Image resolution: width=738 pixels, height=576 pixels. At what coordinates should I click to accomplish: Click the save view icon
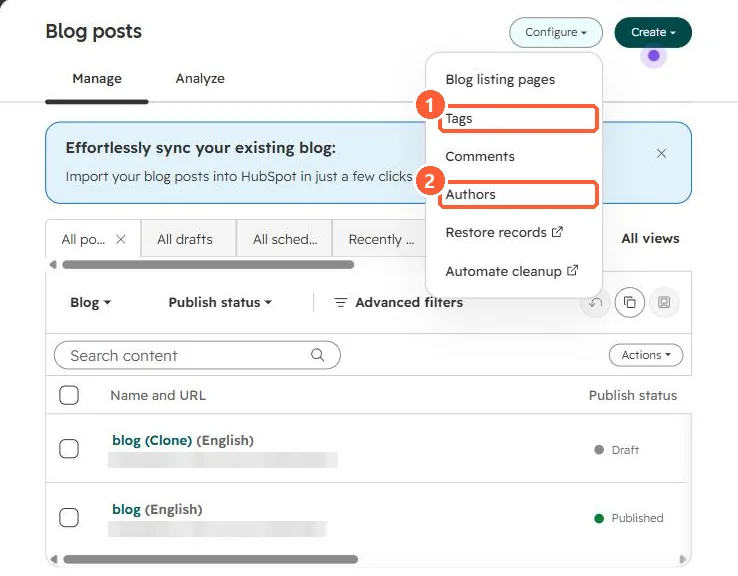[664, 302]
